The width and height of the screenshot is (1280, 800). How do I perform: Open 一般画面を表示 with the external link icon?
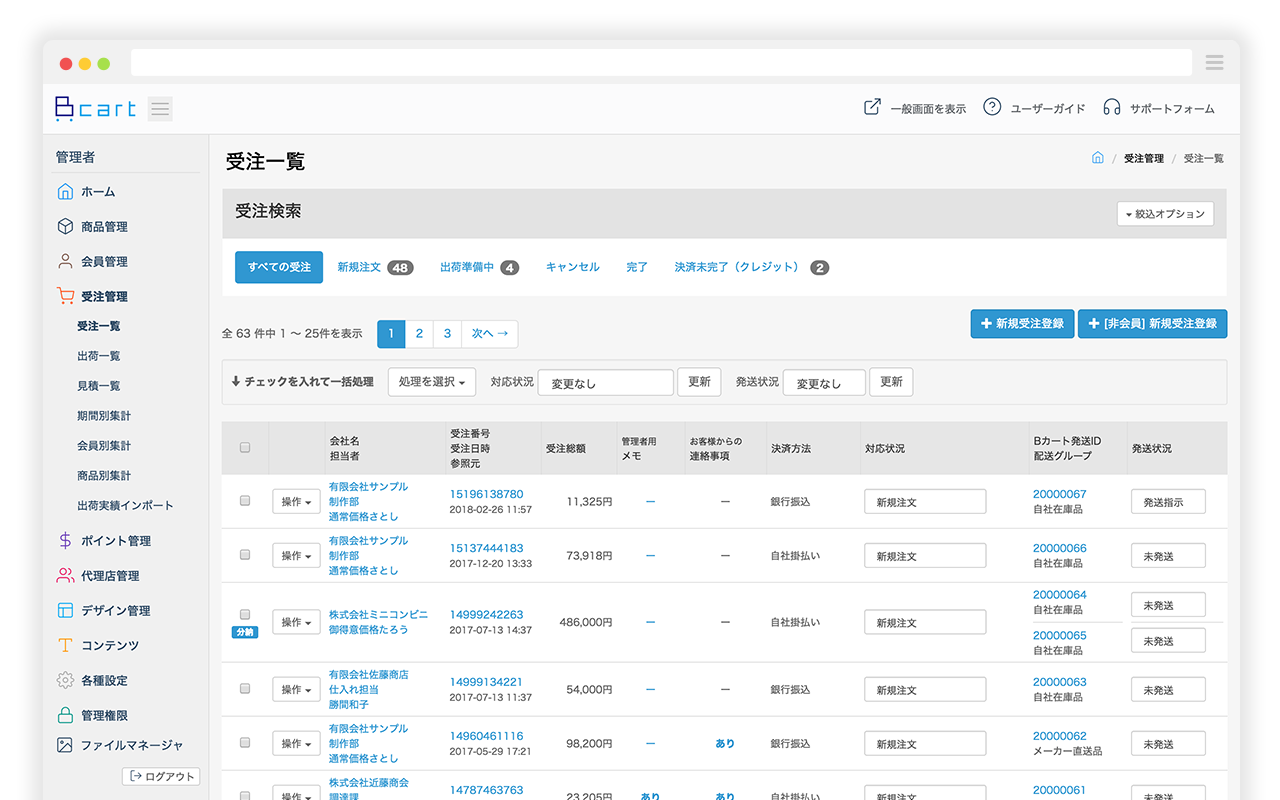[873, 105]
